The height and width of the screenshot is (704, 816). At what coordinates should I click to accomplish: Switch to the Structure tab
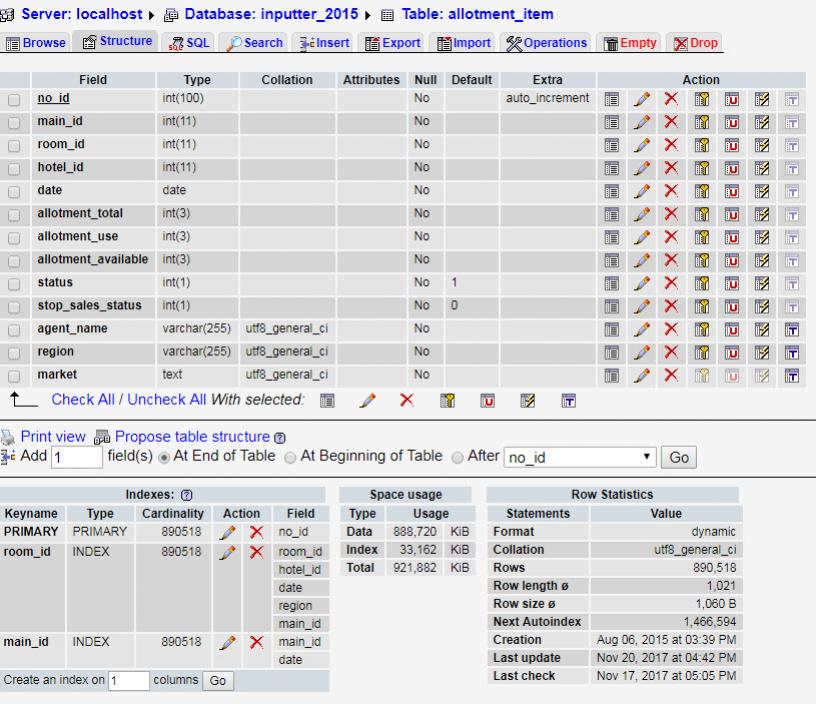pyautogui.click(x=117, y=41)
